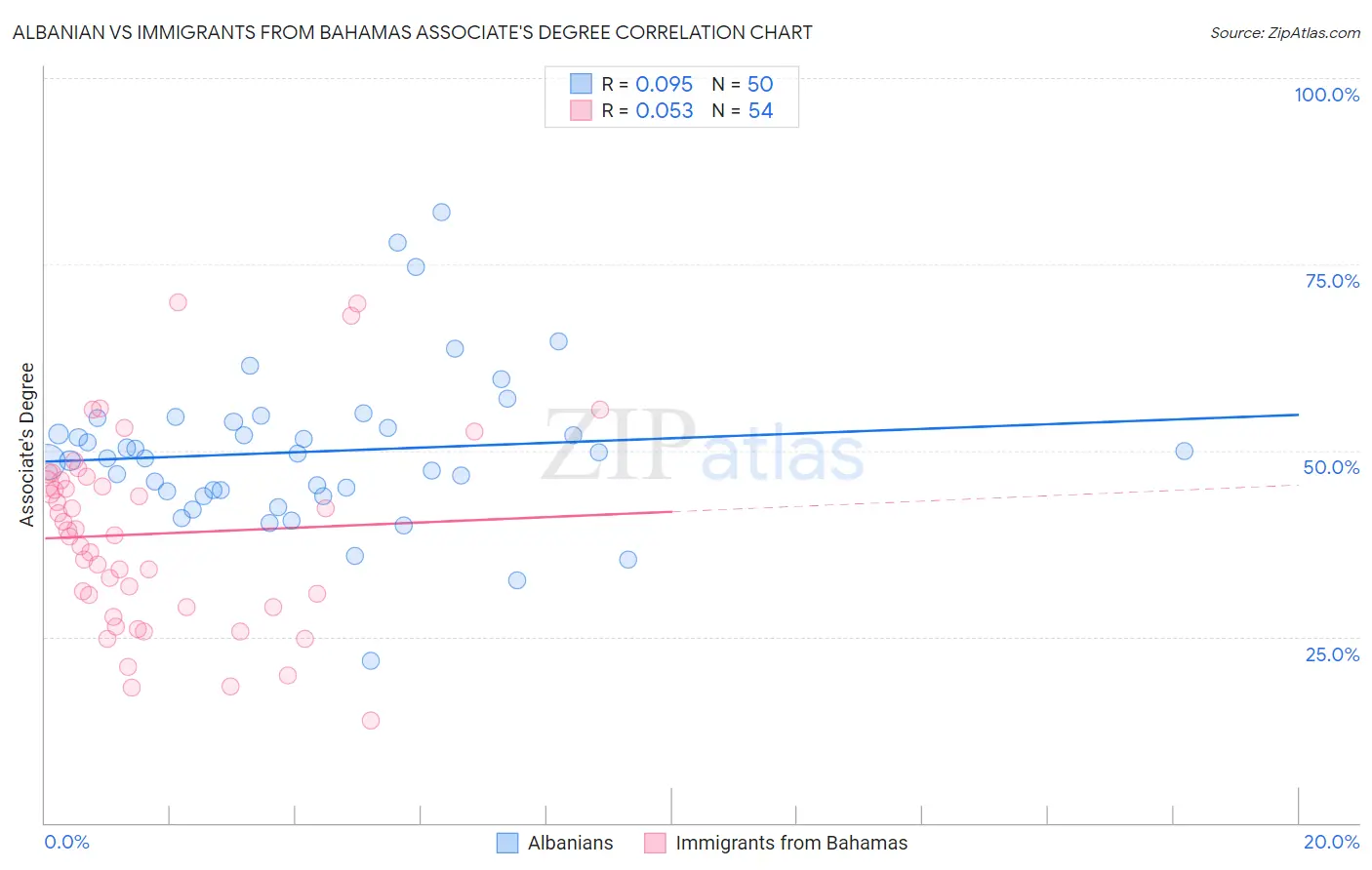Open the Source: ZipAtlas.com link

(x=1285, y=33)
